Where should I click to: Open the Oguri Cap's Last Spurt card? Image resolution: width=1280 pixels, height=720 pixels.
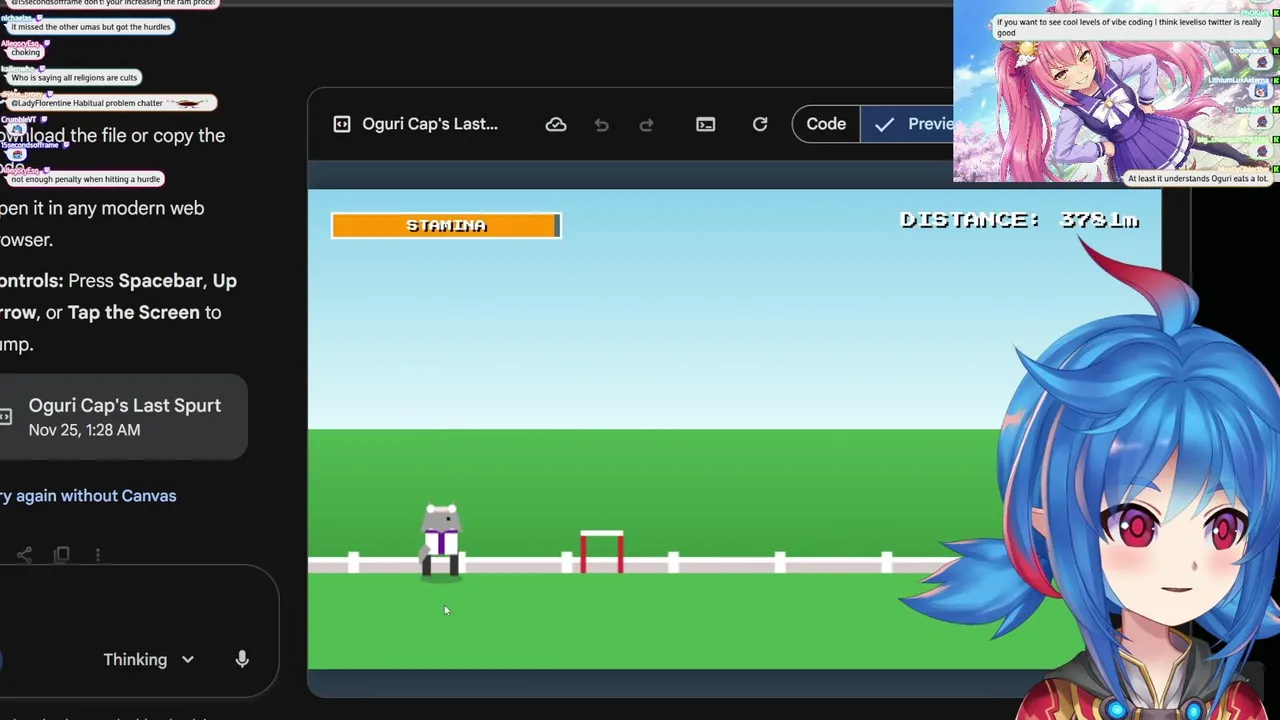pos(124,417)
